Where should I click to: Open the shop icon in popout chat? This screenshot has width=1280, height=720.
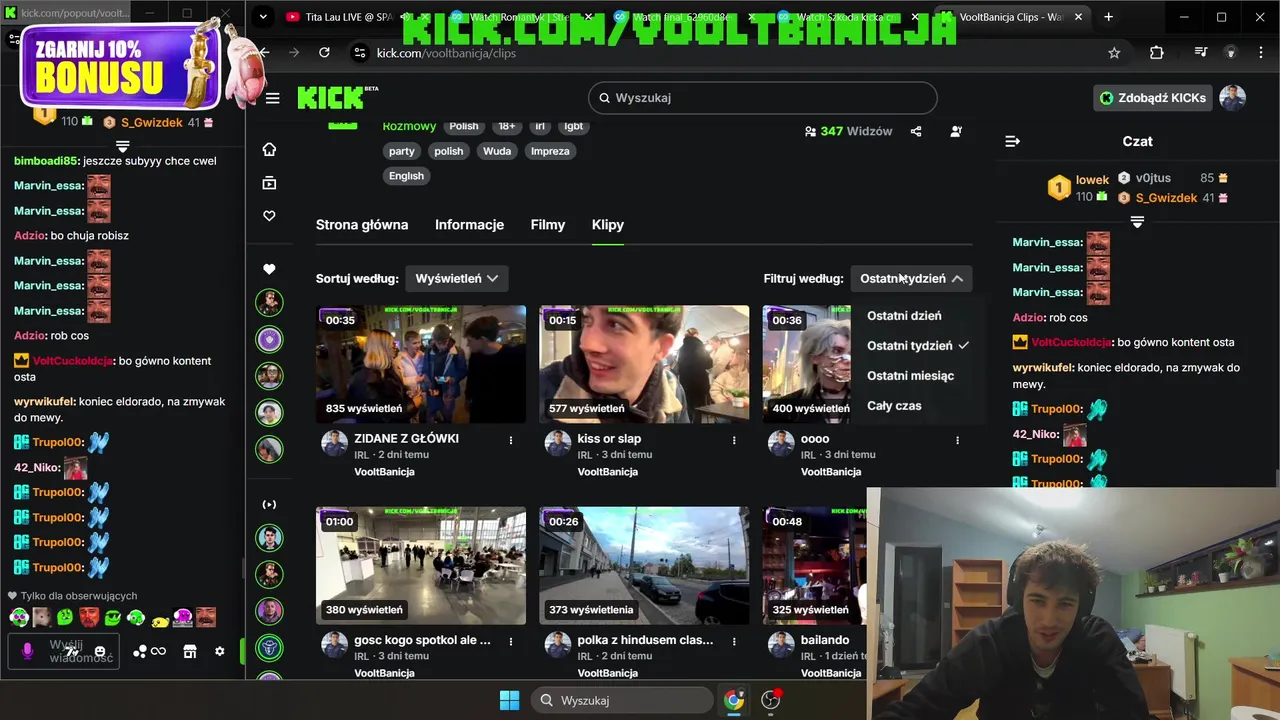[x=190, y=651]
